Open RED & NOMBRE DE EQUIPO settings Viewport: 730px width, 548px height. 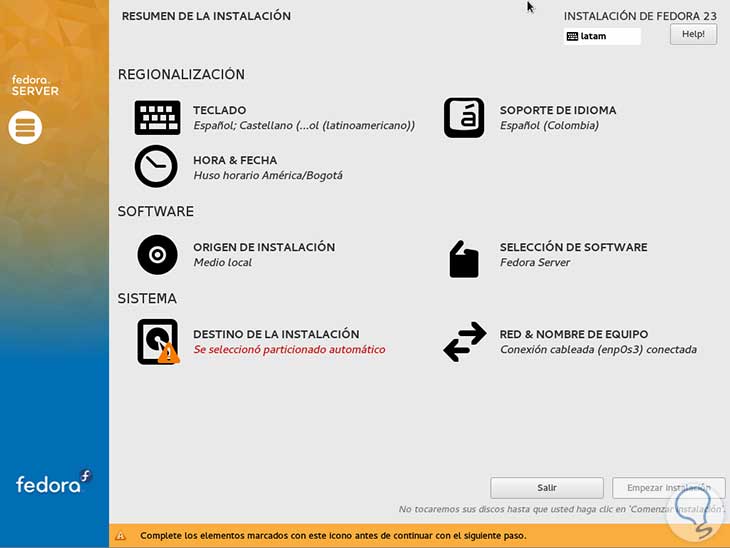point(574,334)
